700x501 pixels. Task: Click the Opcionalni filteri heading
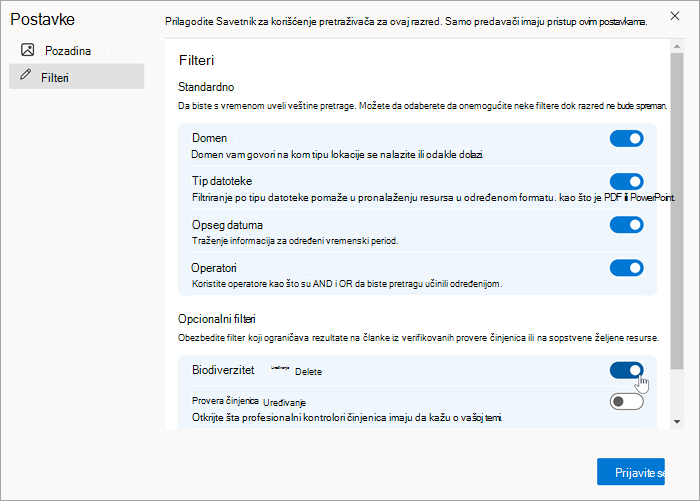coord(217,319)
